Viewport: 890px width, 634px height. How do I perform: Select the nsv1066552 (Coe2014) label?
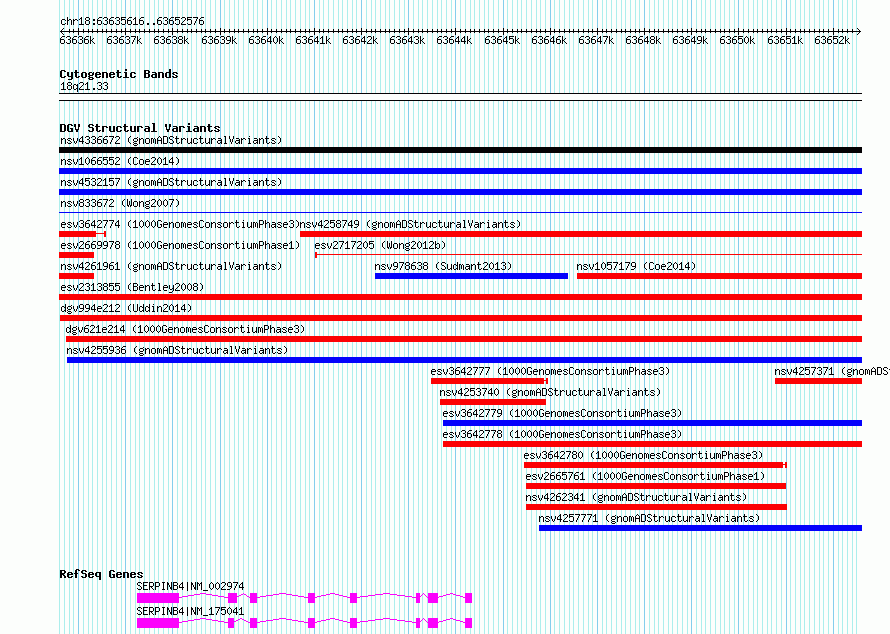(120, 161)
